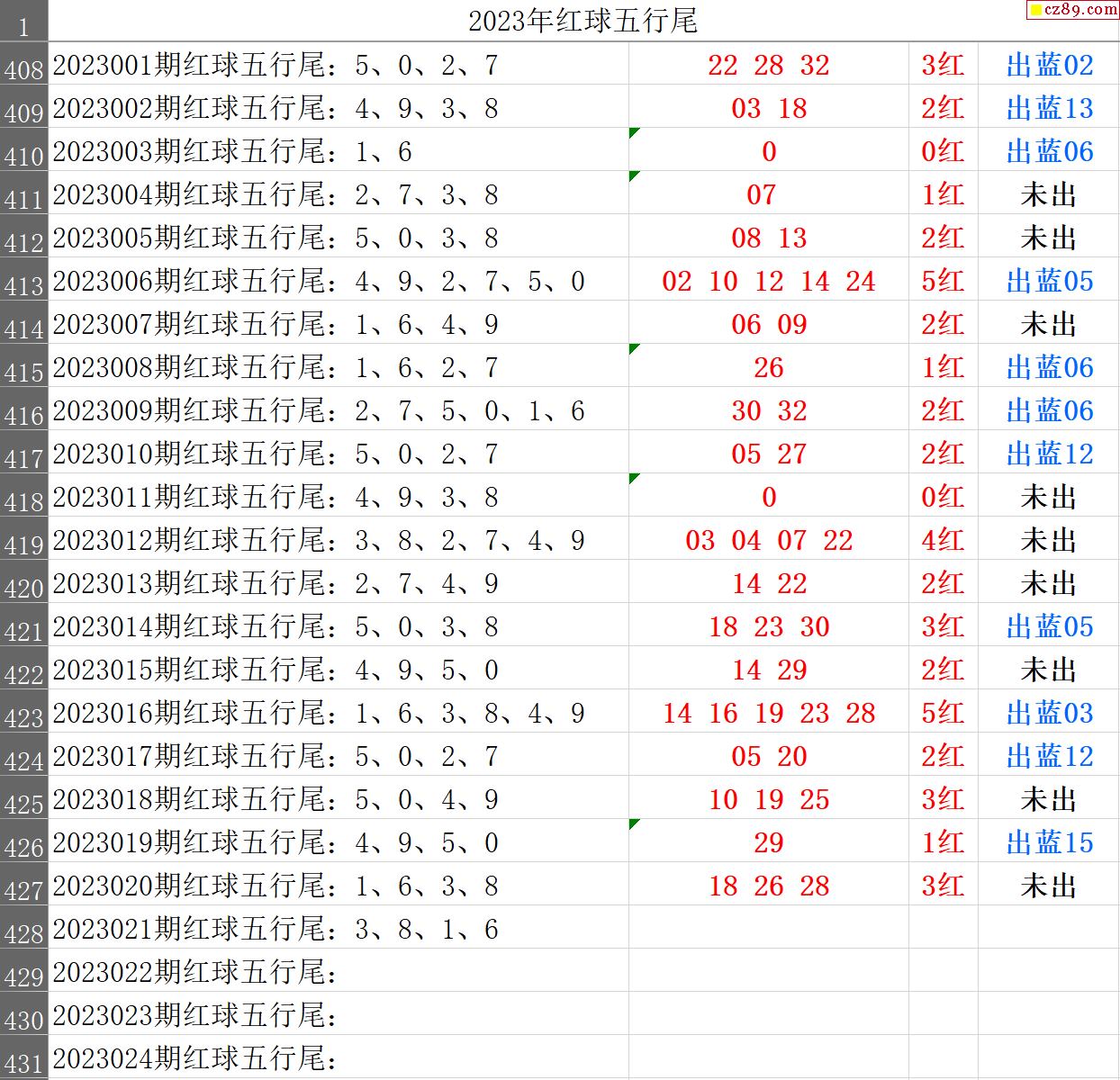Select red numbers cell 22 28 32
This screenshot has width=1120, height=1080.
tap(769, 64)
